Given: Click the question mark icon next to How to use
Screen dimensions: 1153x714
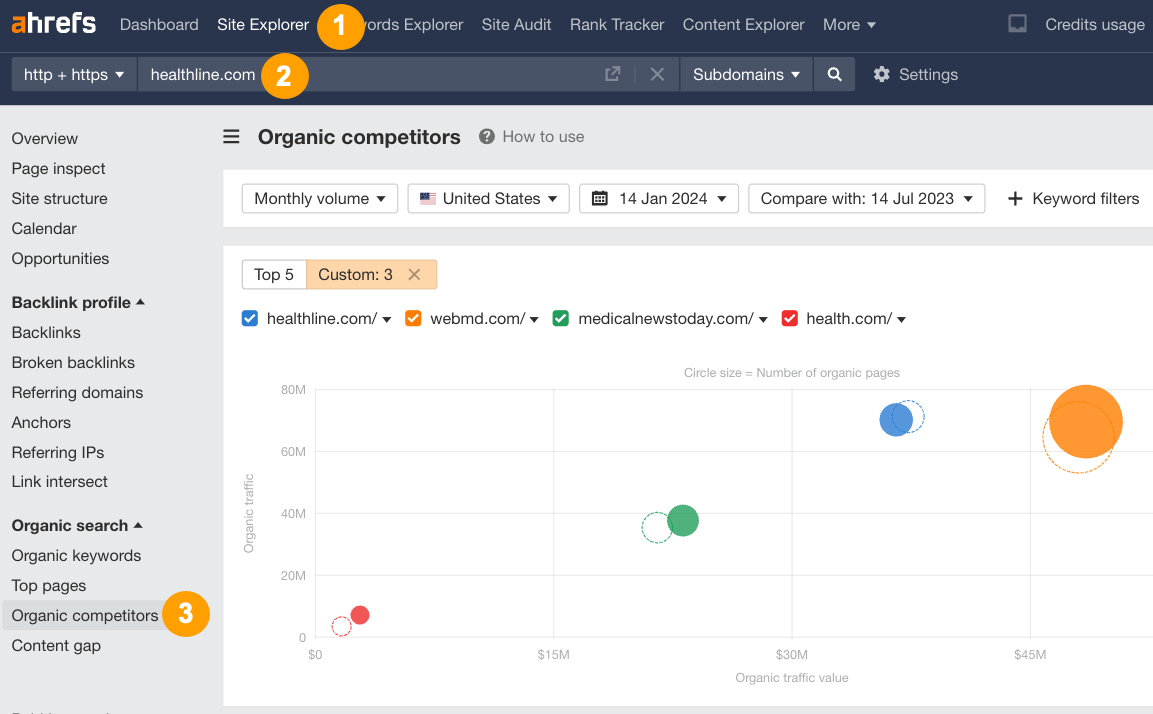Looking at the screenshot, I should click(485, 137).
